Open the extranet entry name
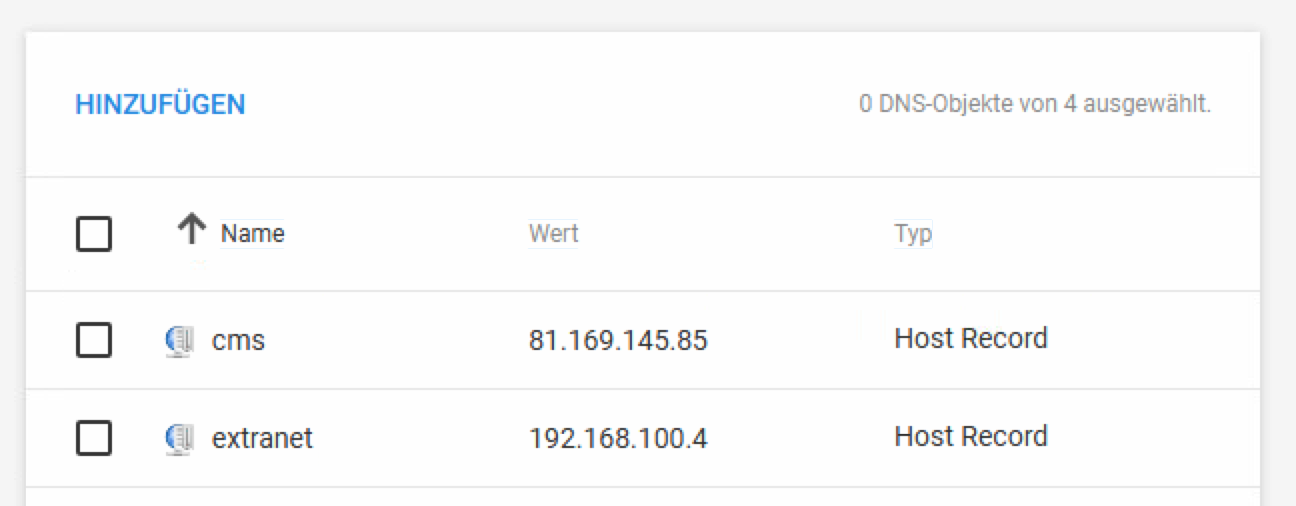The image size is (1296, 506). pyautogui.click(x=262, y=438)
